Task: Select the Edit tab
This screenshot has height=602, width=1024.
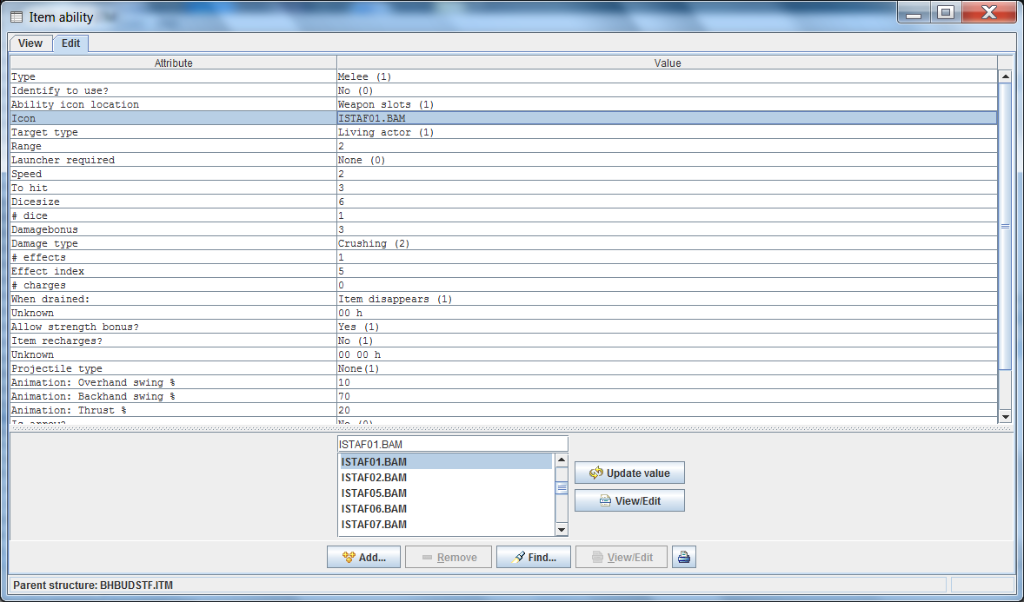Action: coord(71,43)
